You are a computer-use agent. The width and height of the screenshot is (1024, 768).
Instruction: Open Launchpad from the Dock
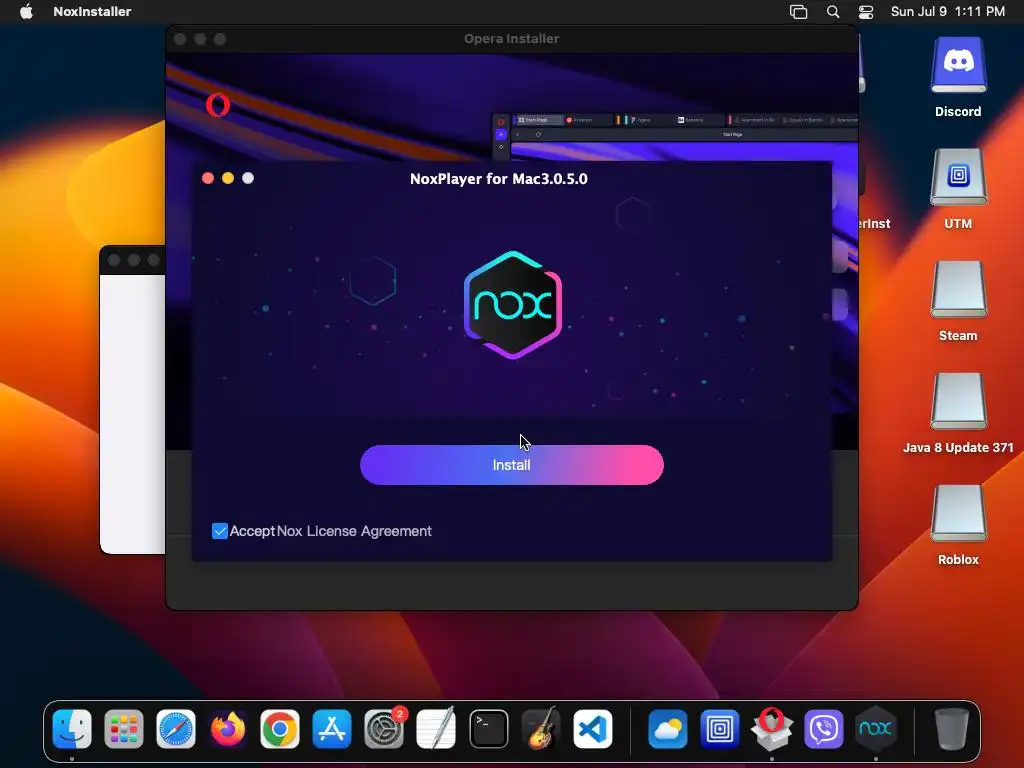(123, 729)
